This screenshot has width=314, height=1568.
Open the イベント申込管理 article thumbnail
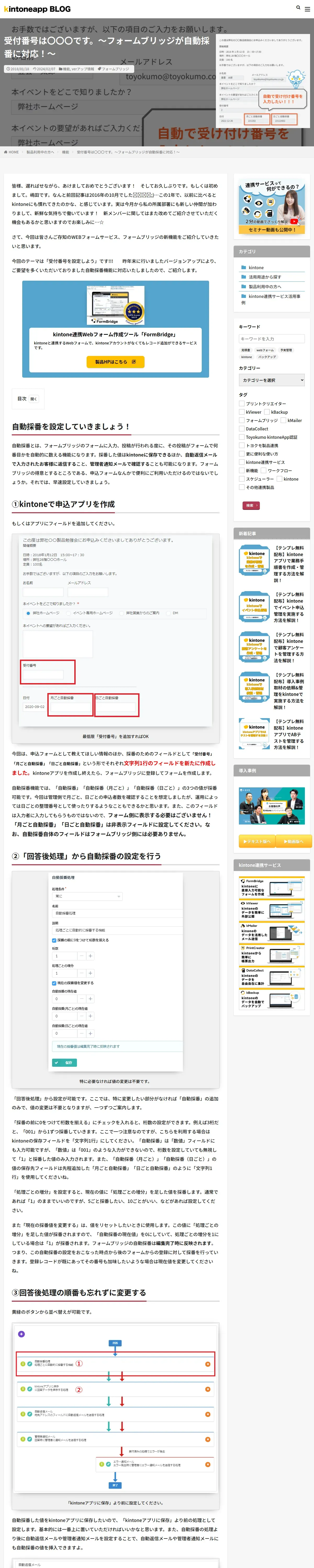pyautogui.click(x=255, y=606)
